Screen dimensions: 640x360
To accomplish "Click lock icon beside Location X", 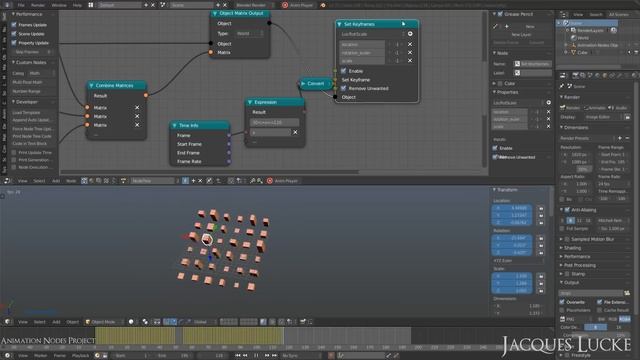I will click(x=541, y=208).
